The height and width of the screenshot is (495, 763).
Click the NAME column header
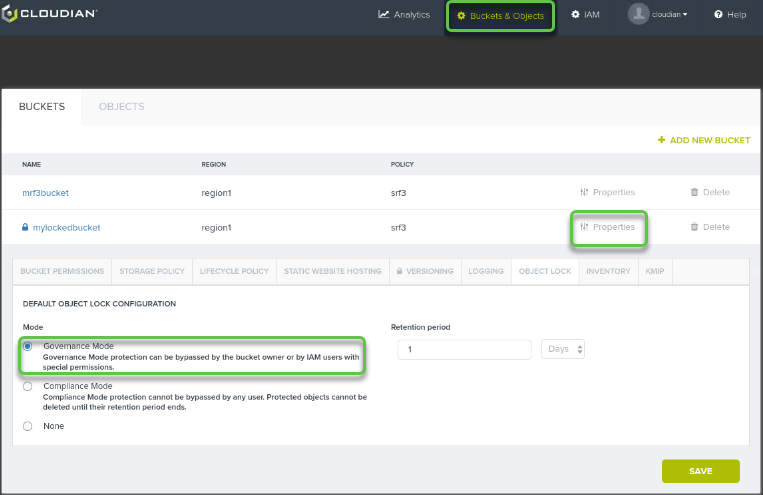click(x=32, y=165)
